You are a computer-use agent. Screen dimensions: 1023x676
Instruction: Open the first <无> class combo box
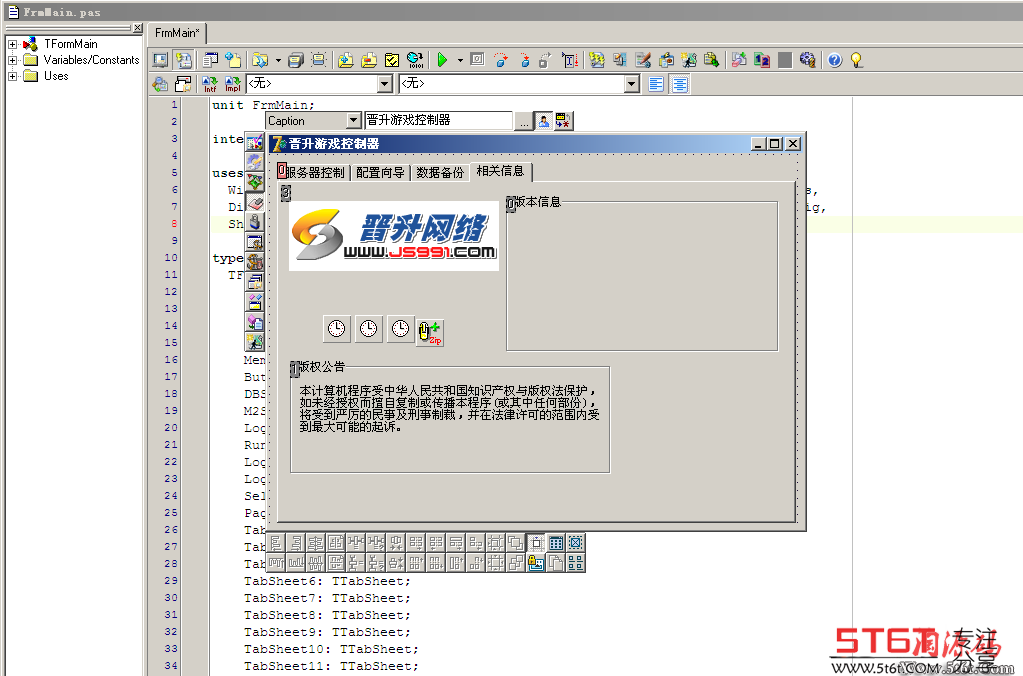[x=319, y=84]
